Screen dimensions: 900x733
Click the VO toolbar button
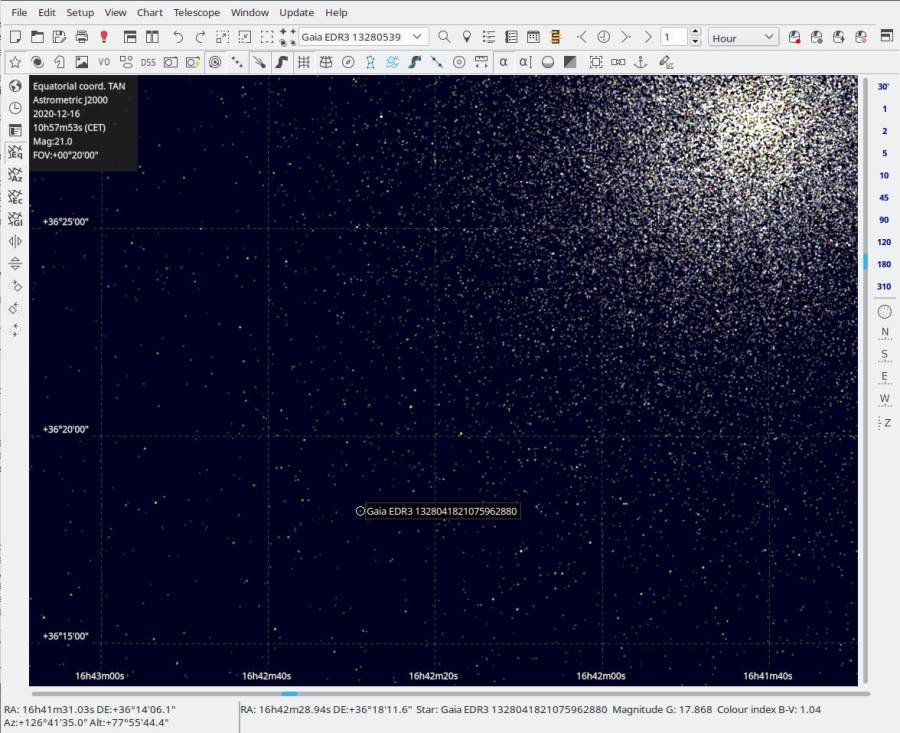104,62
